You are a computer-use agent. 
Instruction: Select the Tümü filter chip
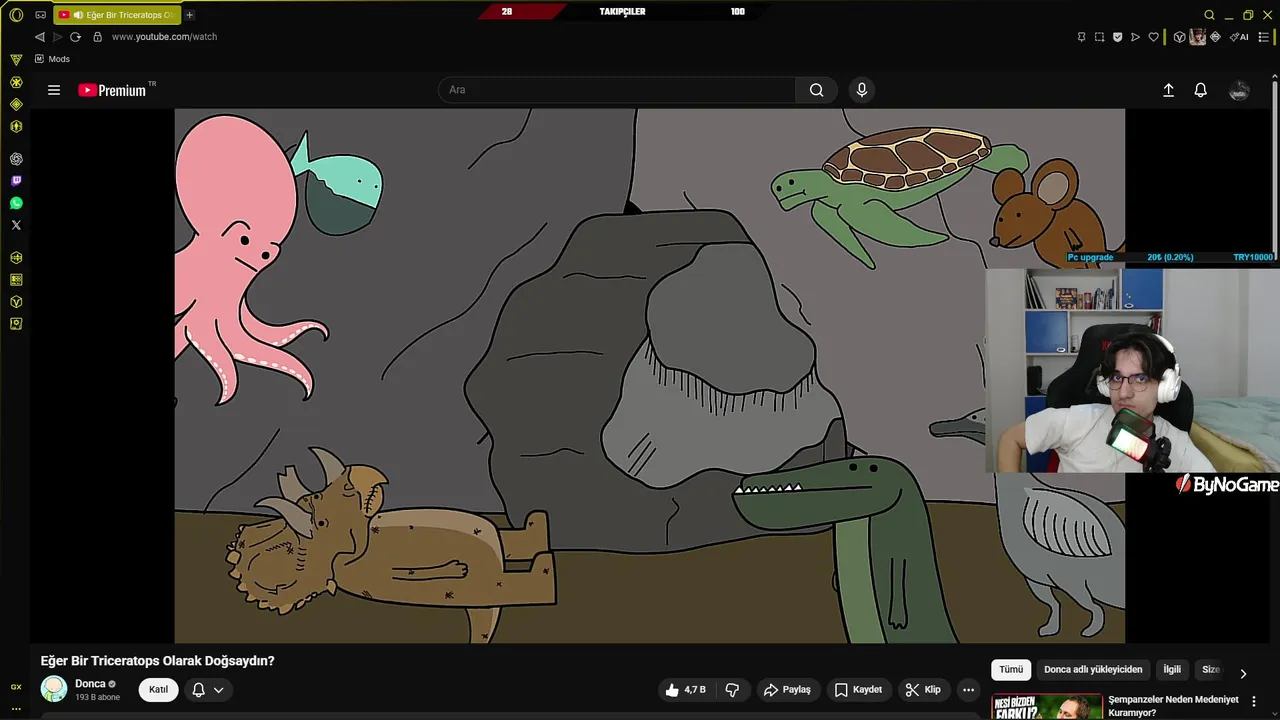1011,669
